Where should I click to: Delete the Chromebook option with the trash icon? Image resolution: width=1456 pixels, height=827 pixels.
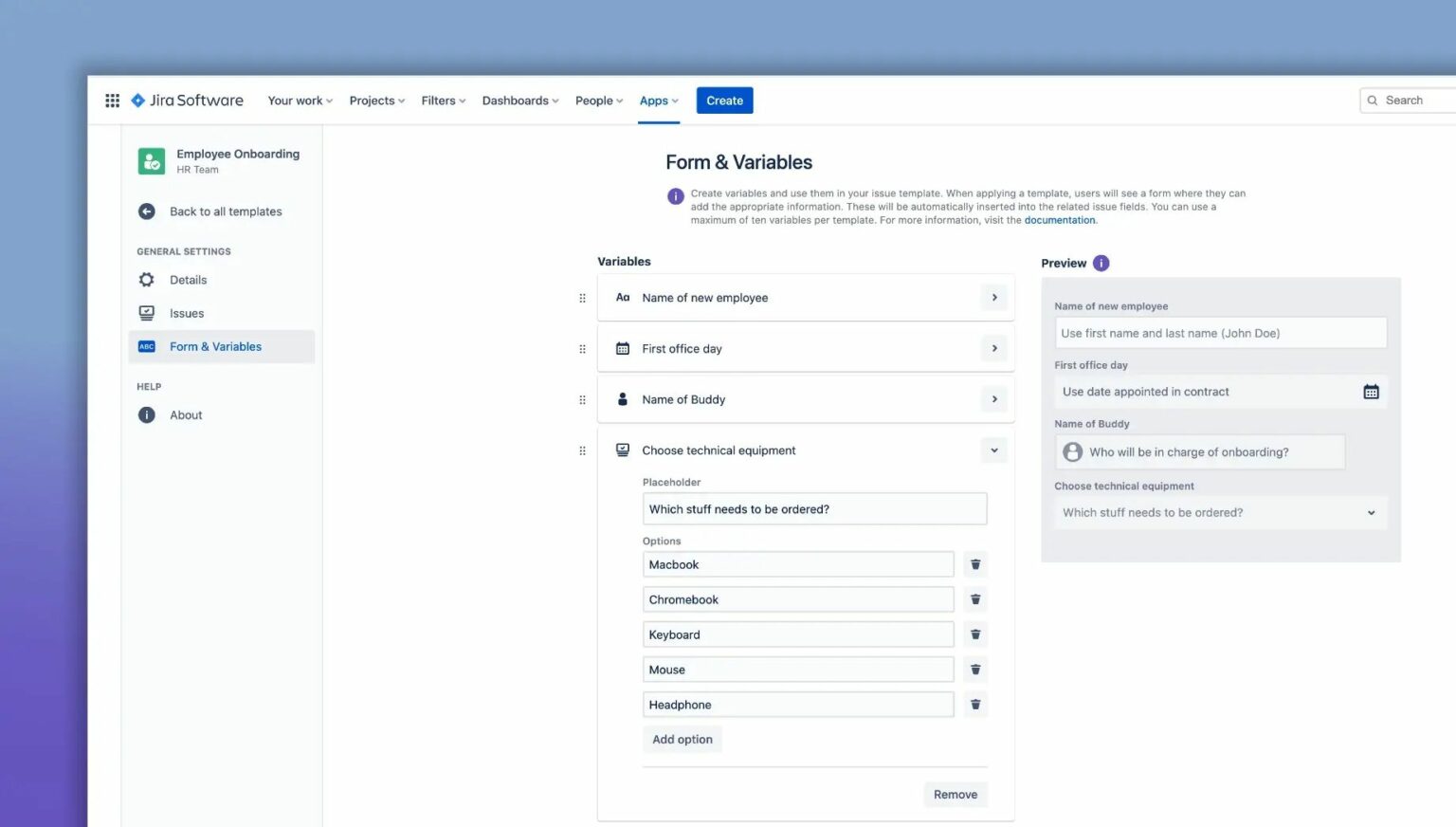coord(975,598)
